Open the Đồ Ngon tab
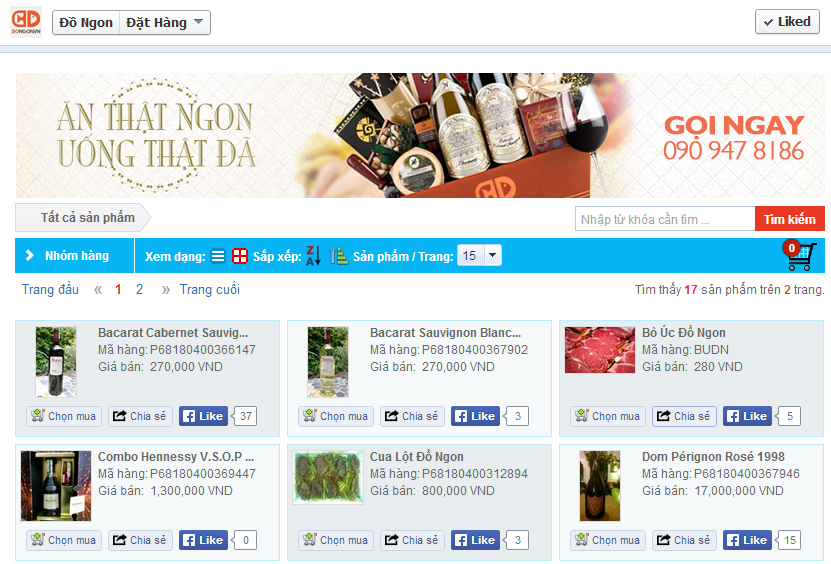 (x=86, y=23)
